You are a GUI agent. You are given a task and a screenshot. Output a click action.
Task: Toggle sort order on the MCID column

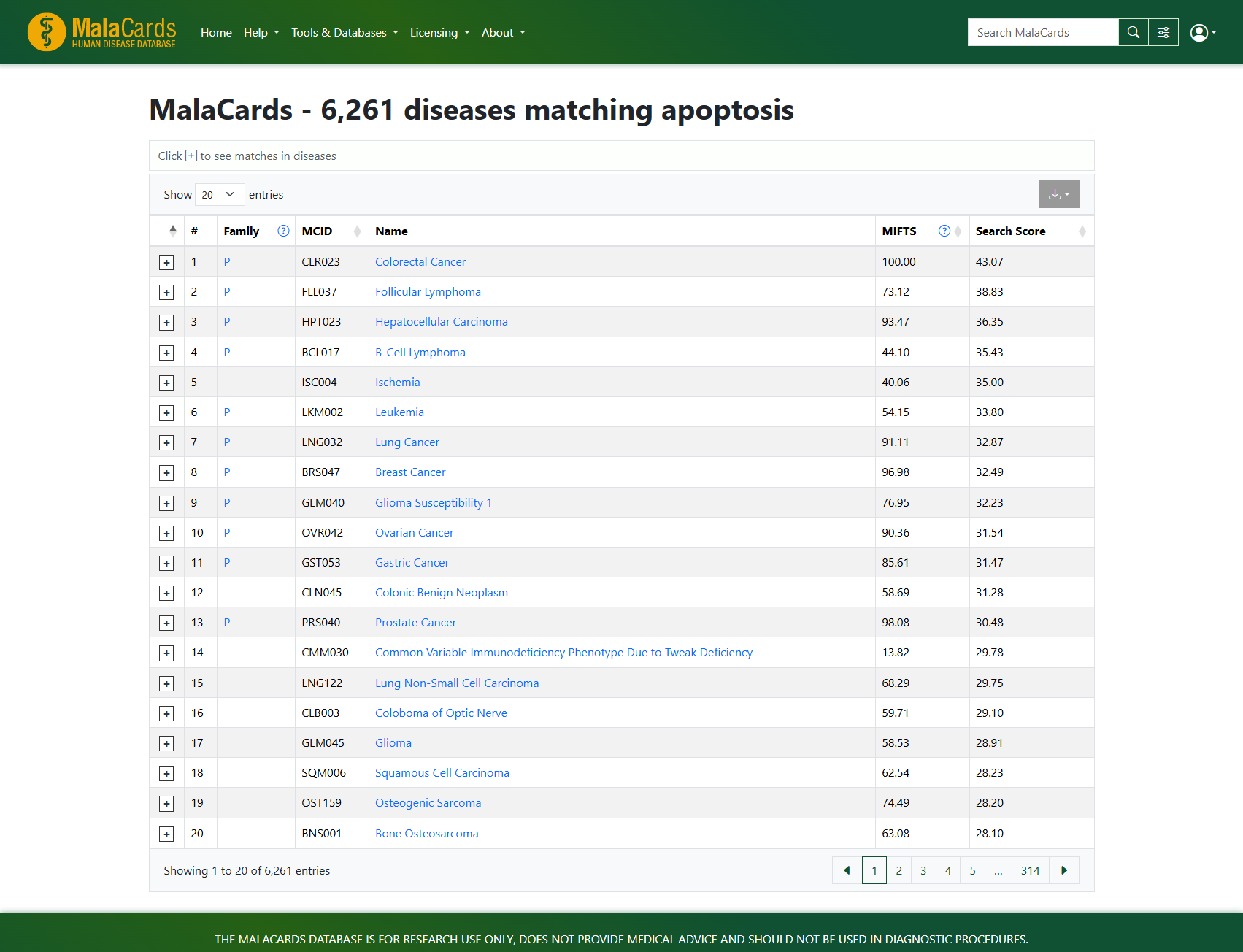[x=357, y=231]
